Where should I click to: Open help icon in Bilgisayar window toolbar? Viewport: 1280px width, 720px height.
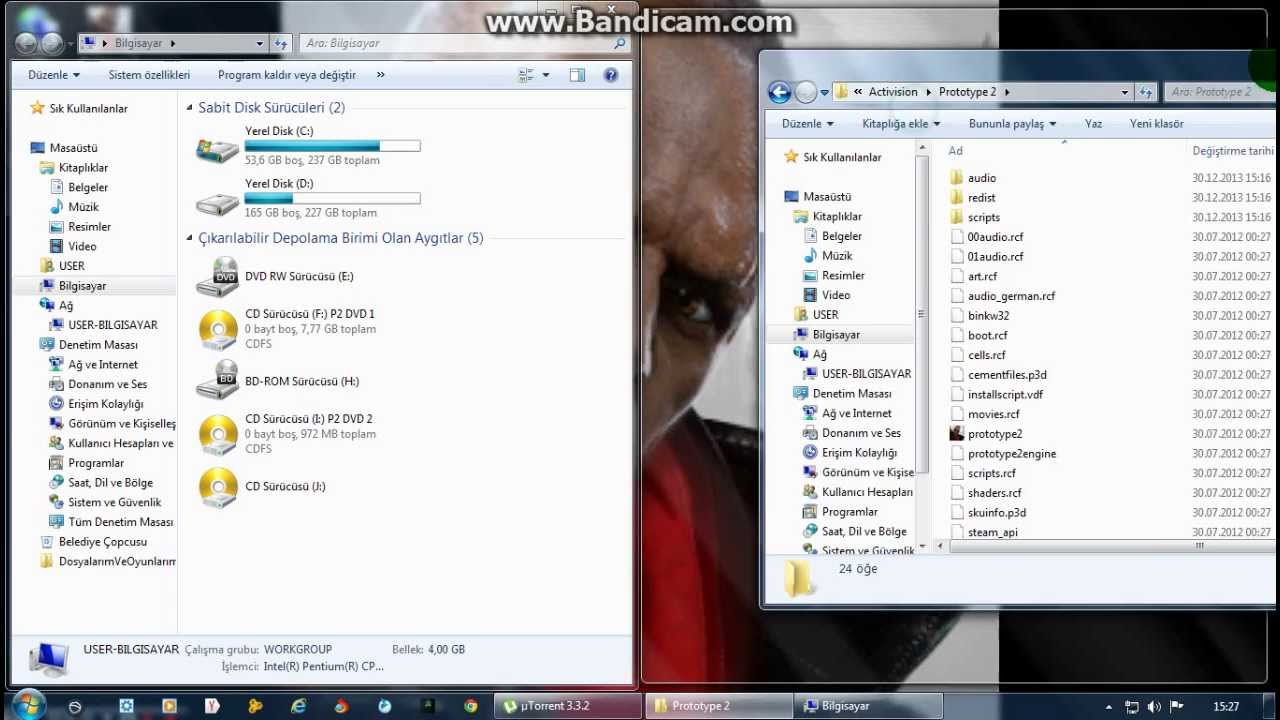[x=611, y=75]
